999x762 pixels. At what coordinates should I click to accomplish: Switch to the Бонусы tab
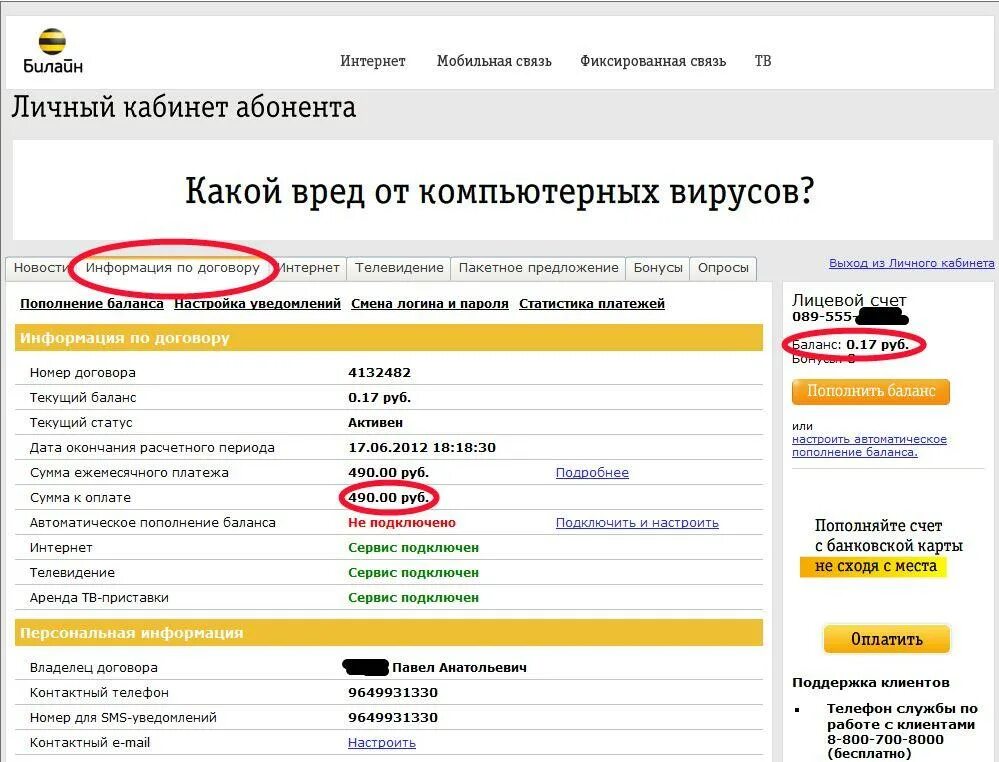658,268
